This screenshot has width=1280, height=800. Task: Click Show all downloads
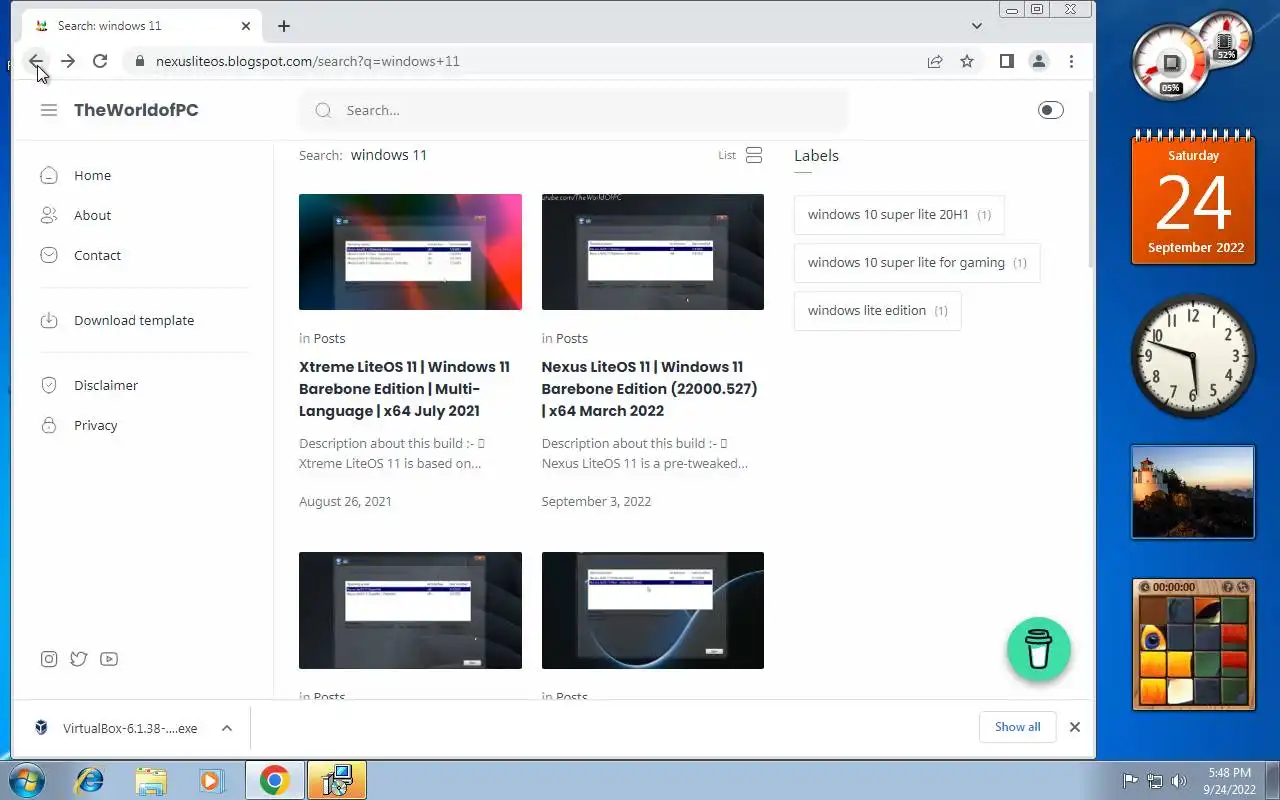pos(1017,727)
